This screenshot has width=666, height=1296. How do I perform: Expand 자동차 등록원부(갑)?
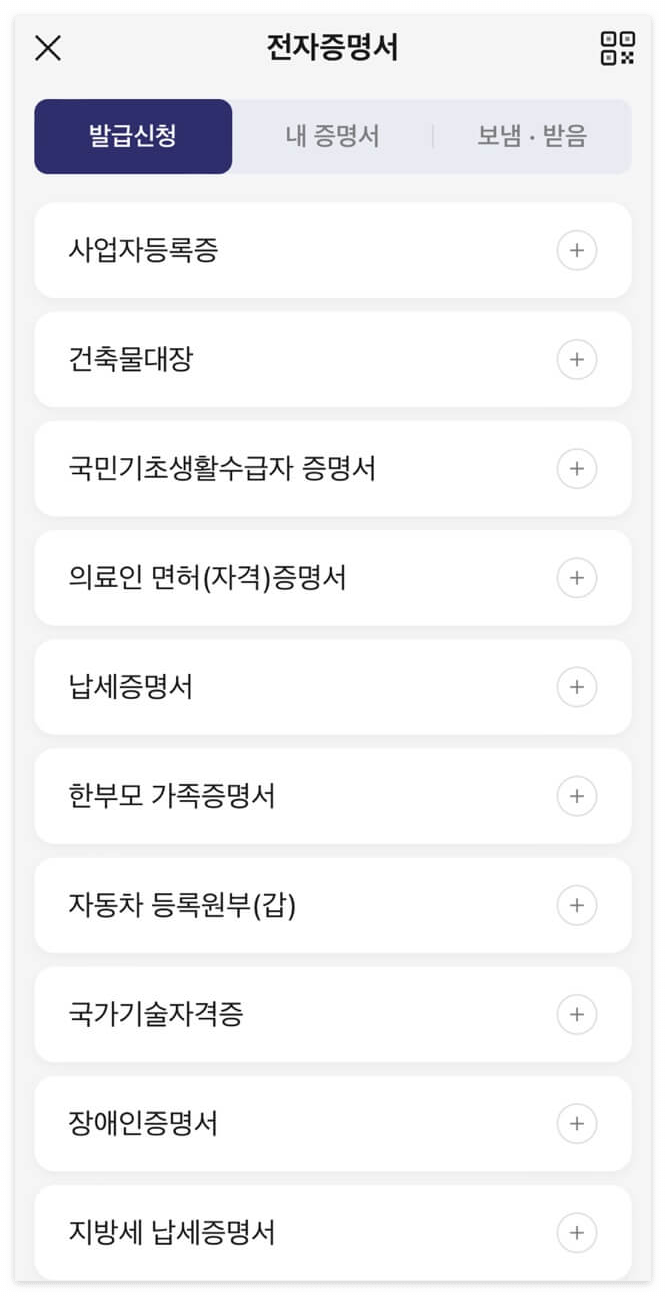click(x=577, y=905)
